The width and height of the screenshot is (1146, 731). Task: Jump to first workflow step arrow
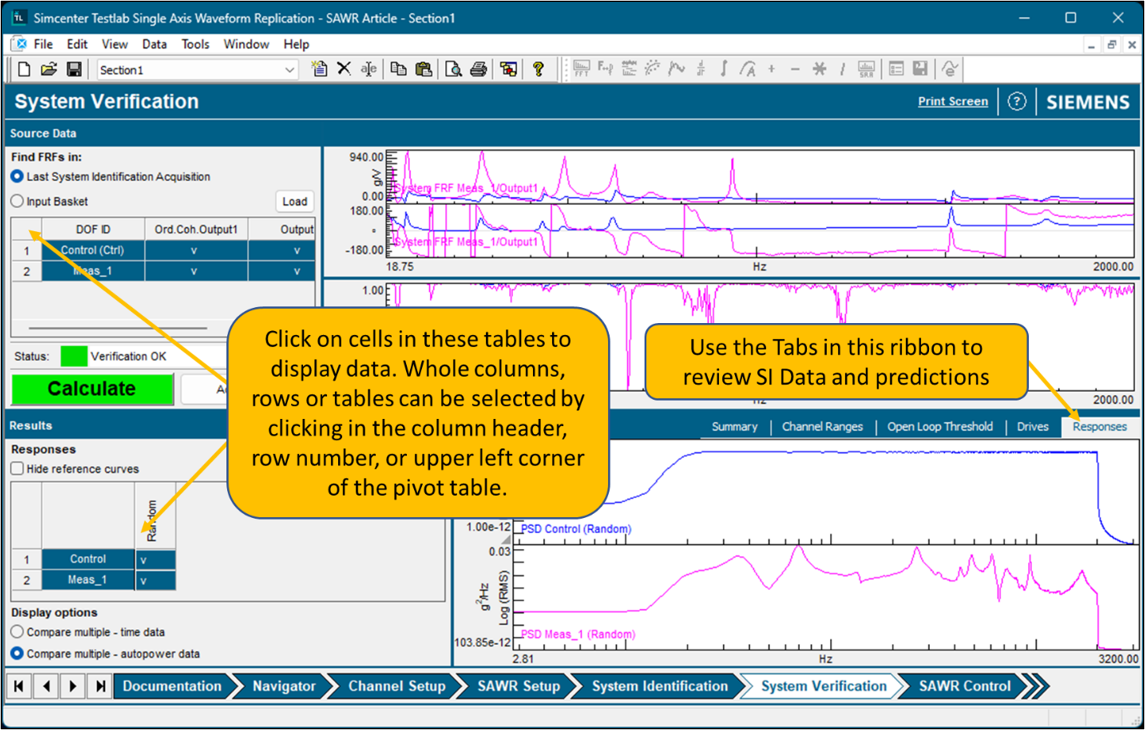coord(19,686)
